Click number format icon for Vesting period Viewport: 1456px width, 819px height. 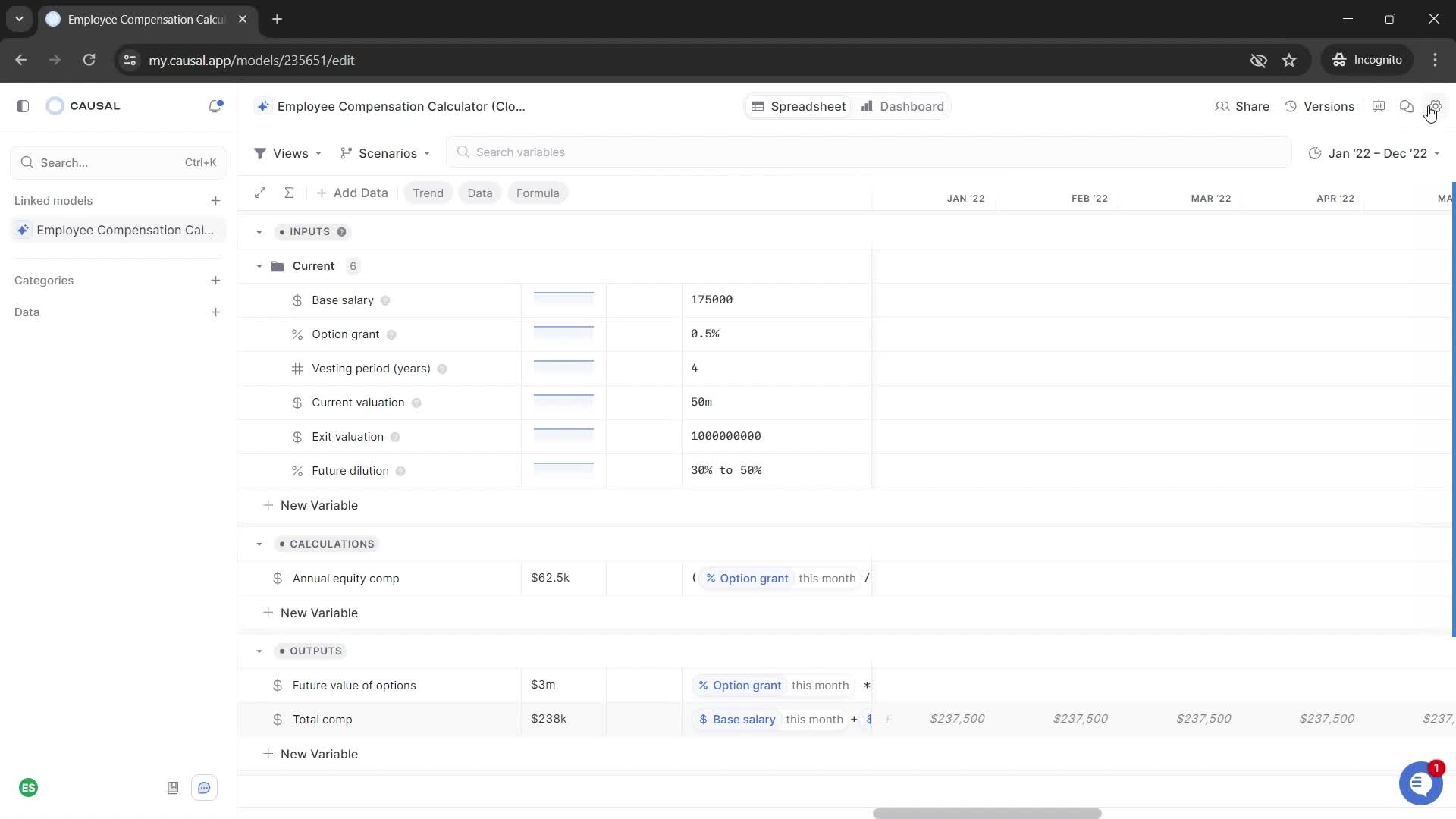(x=297, y=369)
